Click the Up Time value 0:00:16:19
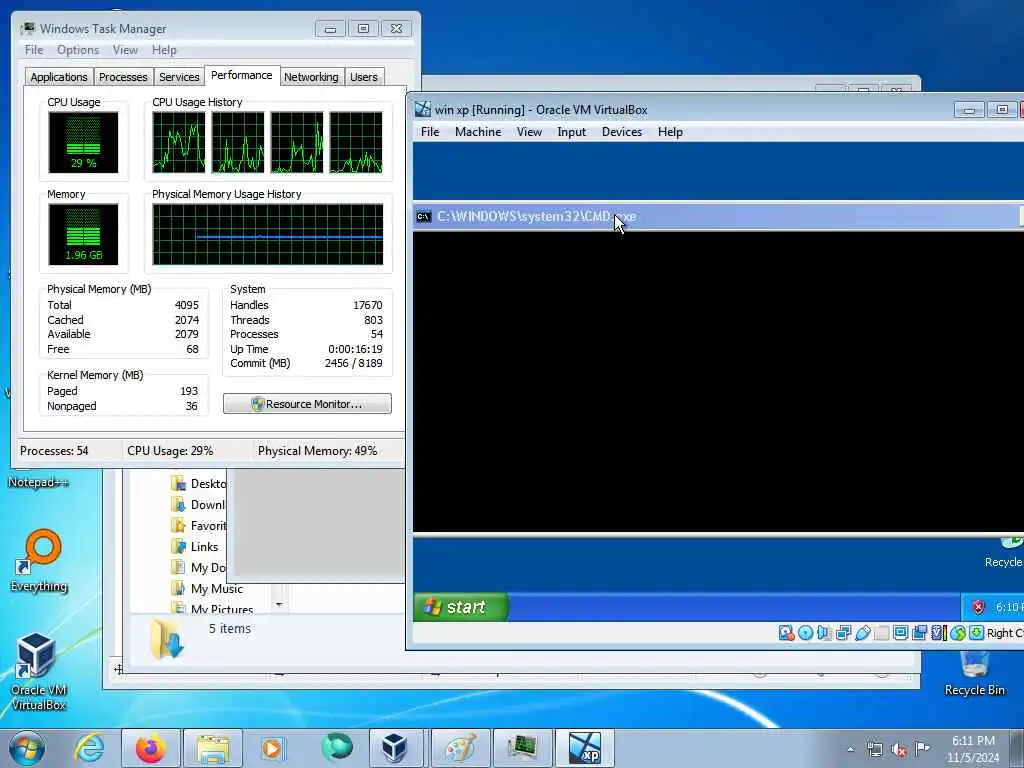The height and width of the screenshot is (768, 1024). point(355,349)
